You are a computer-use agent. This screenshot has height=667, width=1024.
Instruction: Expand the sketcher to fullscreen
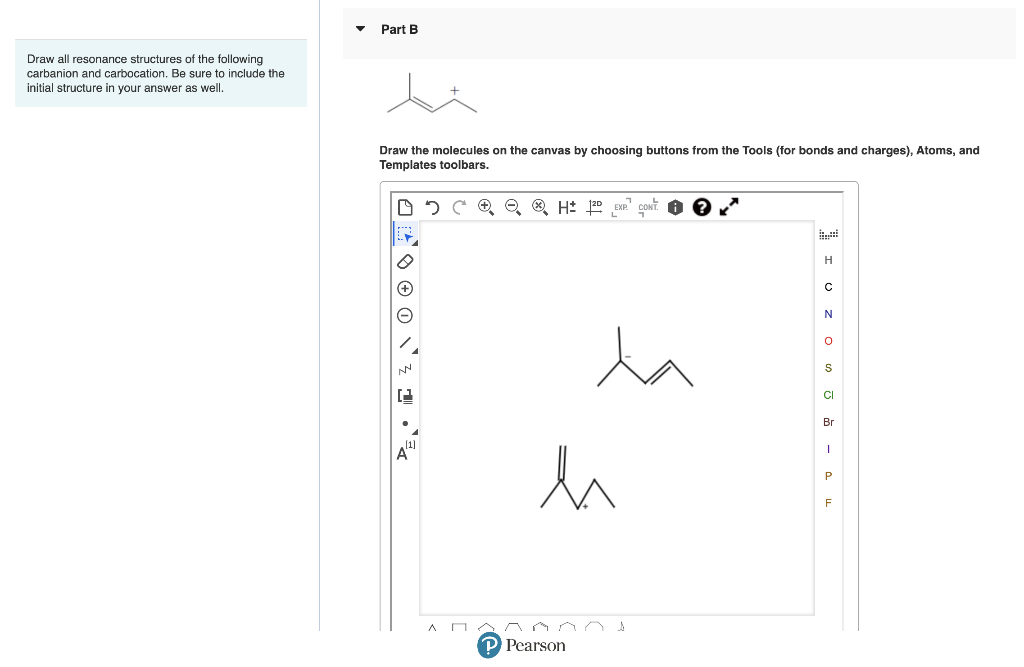(x=728, y=207)
